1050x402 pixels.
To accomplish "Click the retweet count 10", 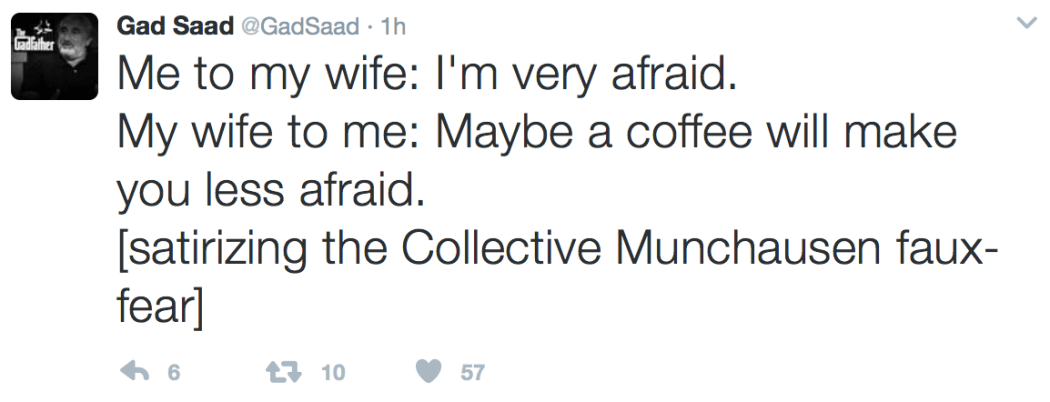I will coord(333,373).
